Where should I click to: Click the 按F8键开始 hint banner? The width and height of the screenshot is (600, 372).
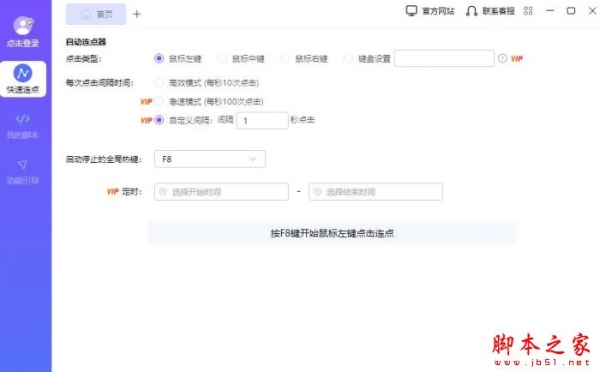(332, 233)
